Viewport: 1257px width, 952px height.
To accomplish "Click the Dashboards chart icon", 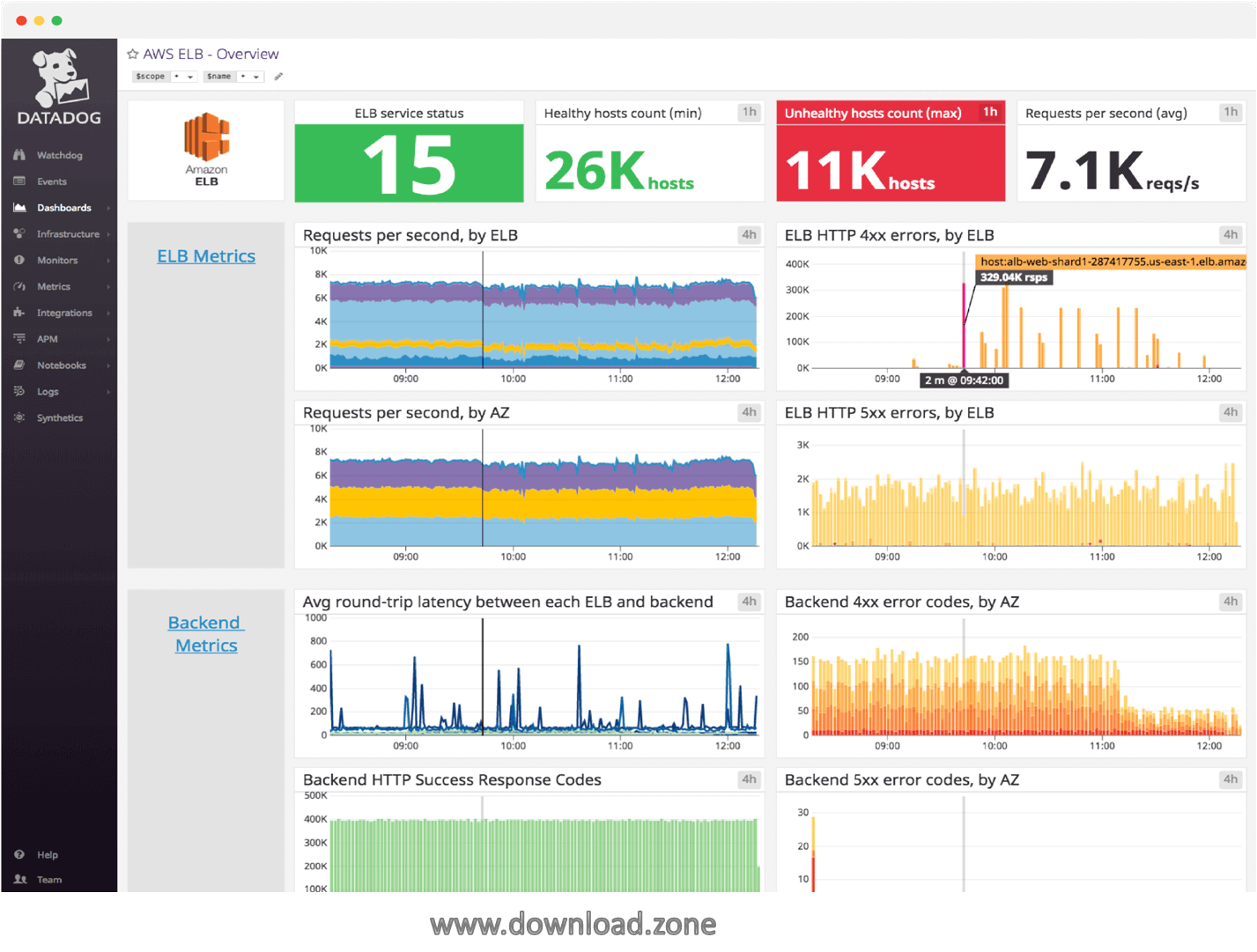I will point(19,208).
